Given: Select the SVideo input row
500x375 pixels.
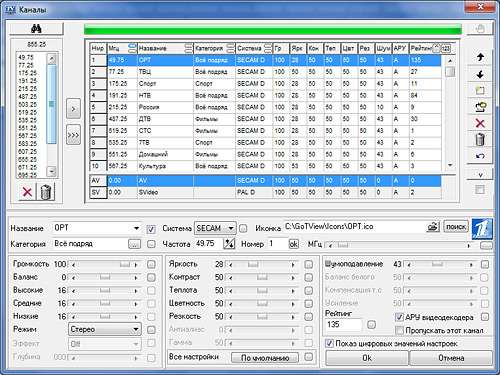Looking at the screenshot, I should 266,192.
